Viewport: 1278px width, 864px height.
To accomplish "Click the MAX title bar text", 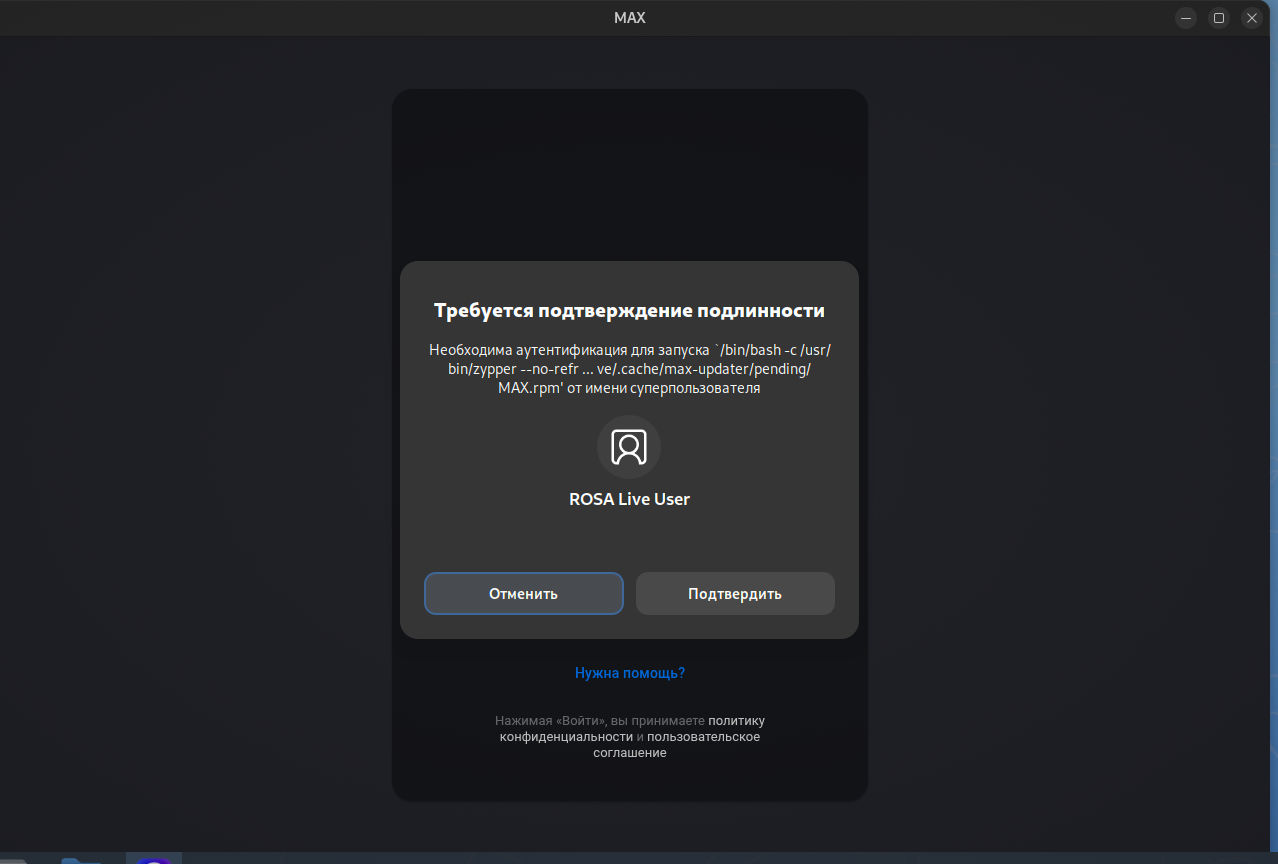I will tap(630, 18).
